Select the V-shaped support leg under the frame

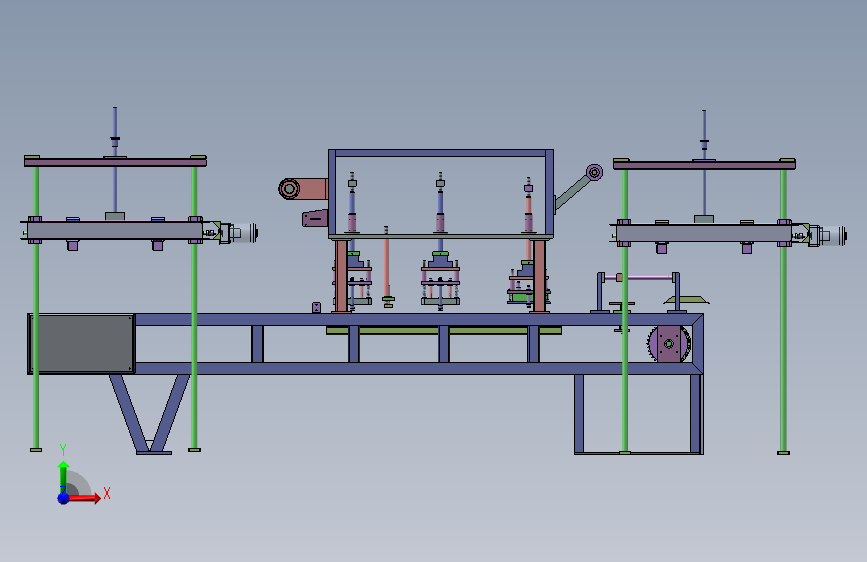[x=150, y=414]
